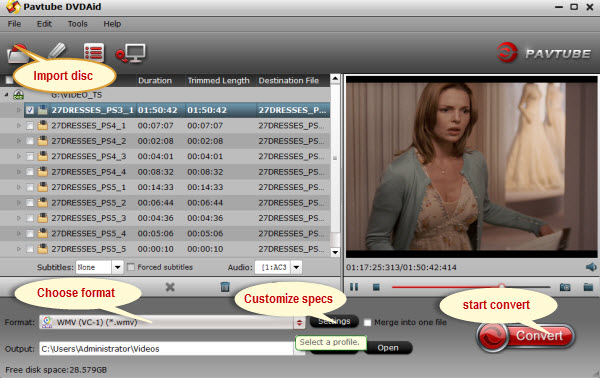Click the red list view toolbar icon
Image resolution: width=600 pixels, height=378 pixels.
(94, 52)
